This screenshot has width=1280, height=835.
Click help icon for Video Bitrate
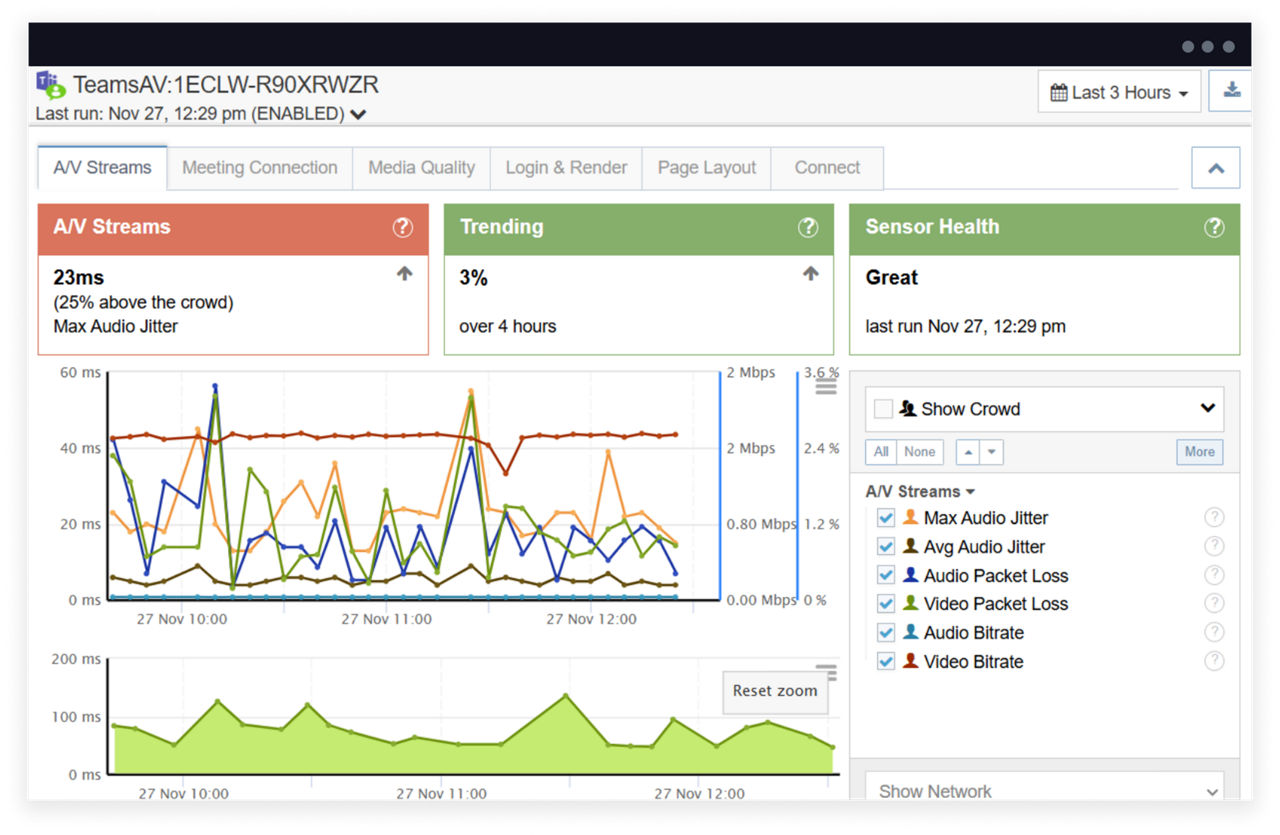click(x=1214, y=661)
